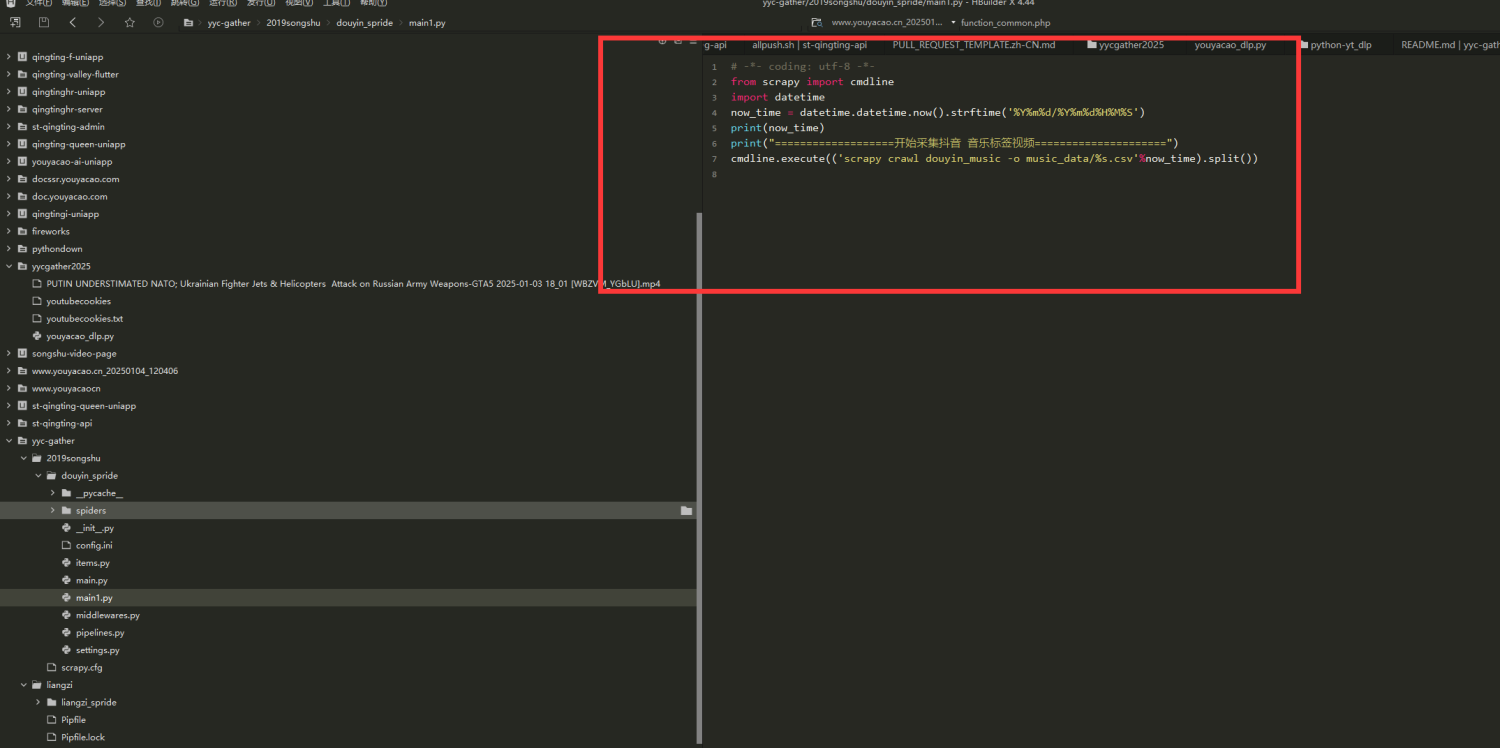Click the folder icon of fireworks

pyautogui.click(x=22, y=231)
